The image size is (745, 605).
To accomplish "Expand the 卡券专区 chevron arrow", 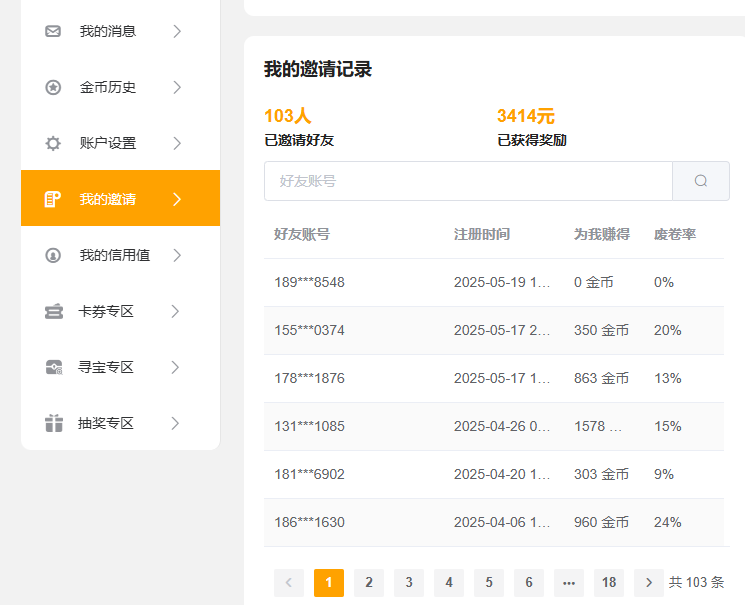I will coord(175,311).
